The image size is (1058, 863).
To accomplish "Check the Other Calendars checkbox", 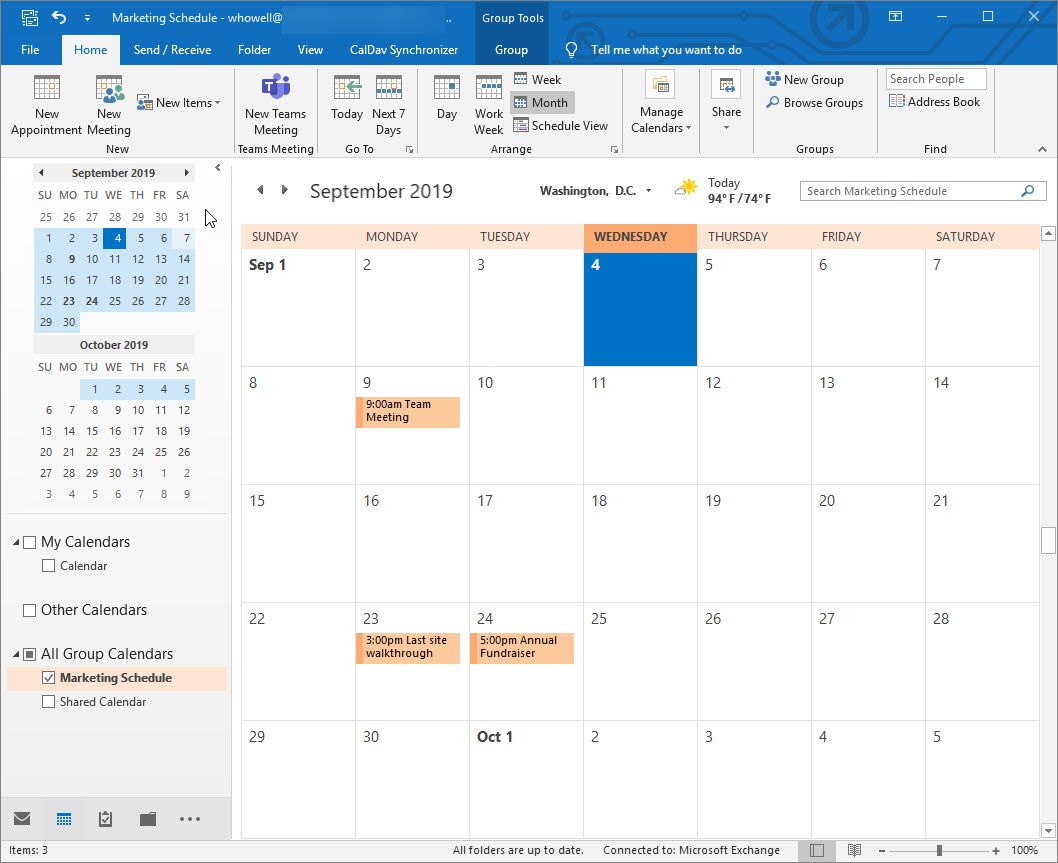I will pyautogui.click(x=29, y=610).
